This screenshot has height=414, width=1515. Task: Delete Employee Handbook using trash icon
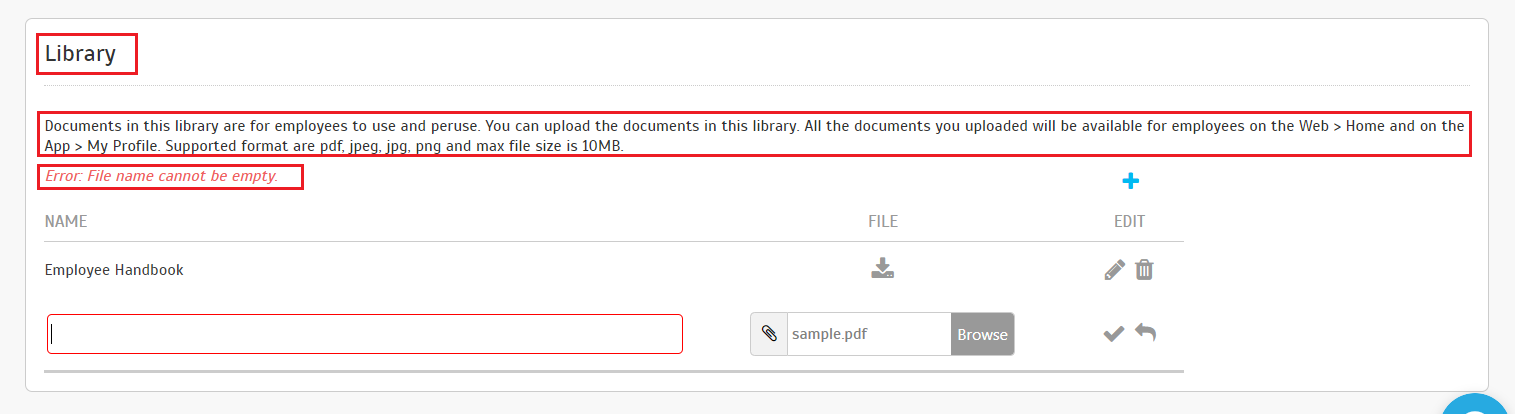[1145, 270]
